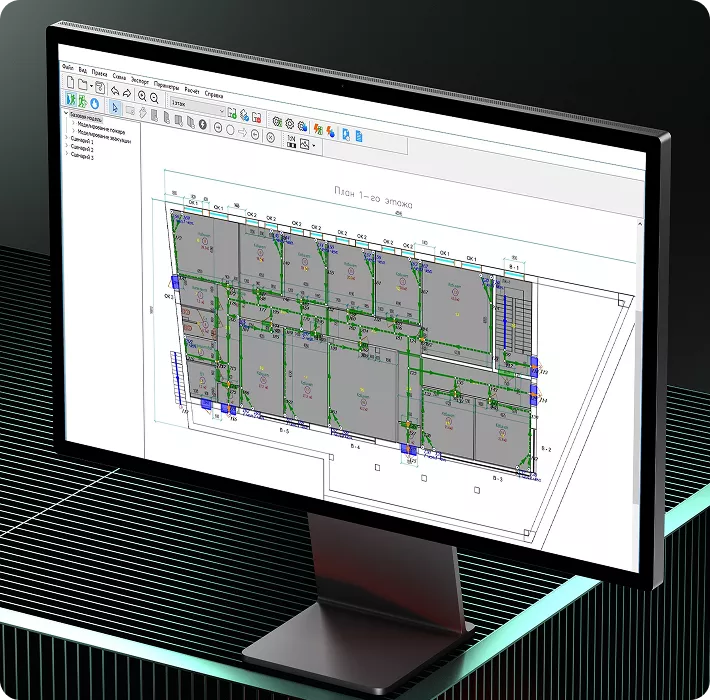Screen dimensions: 710x700
Task: Click the План 1-го этажа title
Action: tap(374, 198)
